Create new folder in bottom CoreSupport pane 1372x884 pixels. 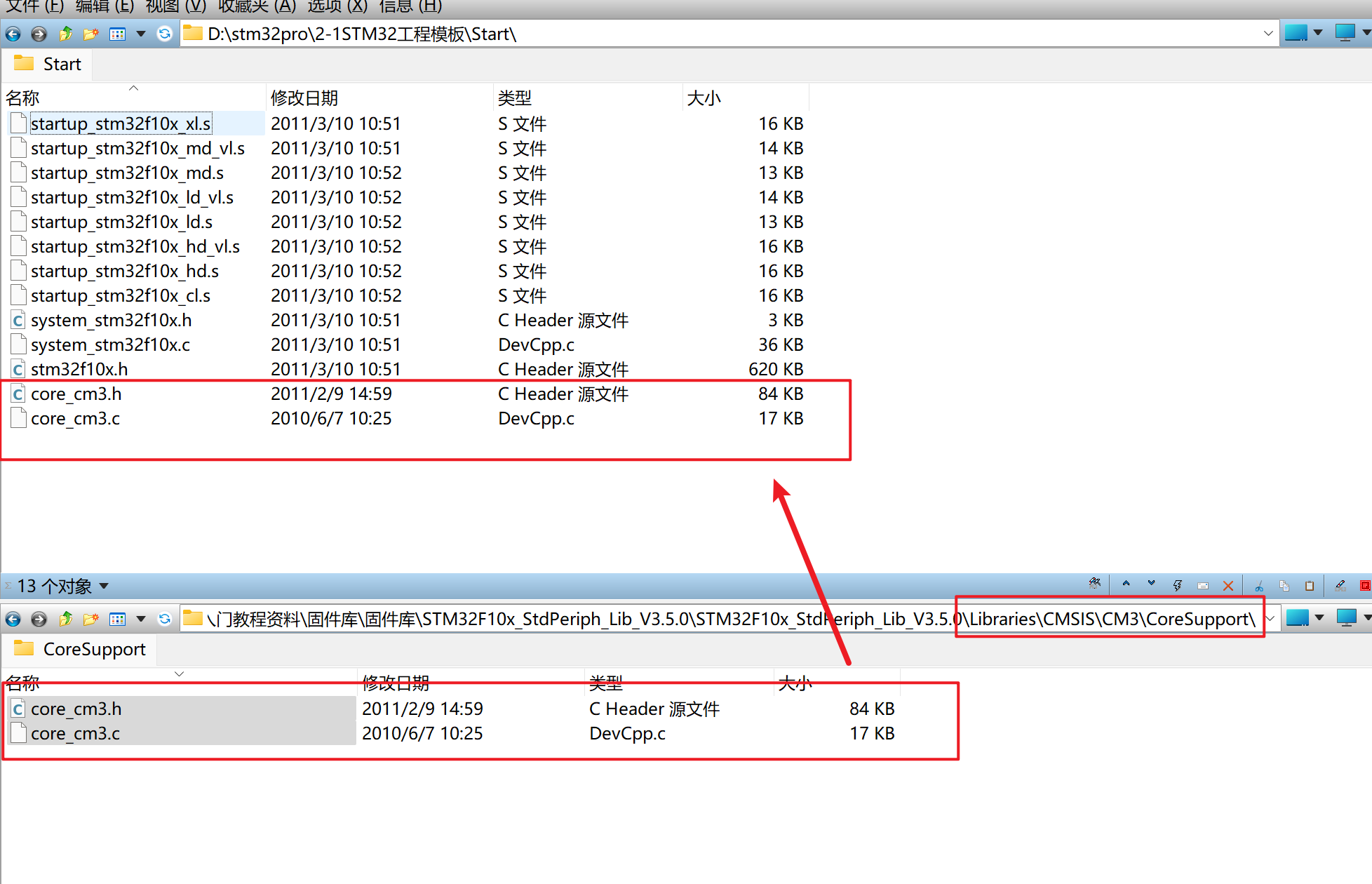click(x=91, y=619)
